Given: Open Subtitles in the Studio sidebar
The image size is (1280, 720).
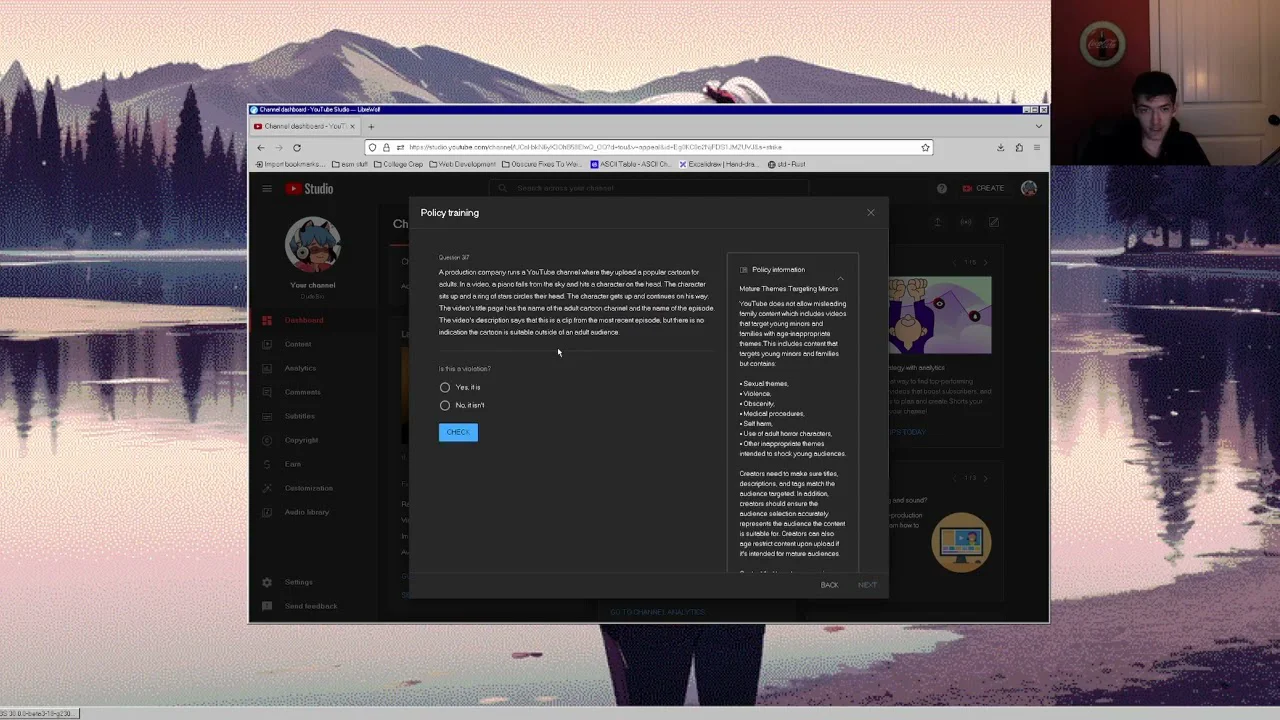Looking at the screenshot, I should (300, 416).
